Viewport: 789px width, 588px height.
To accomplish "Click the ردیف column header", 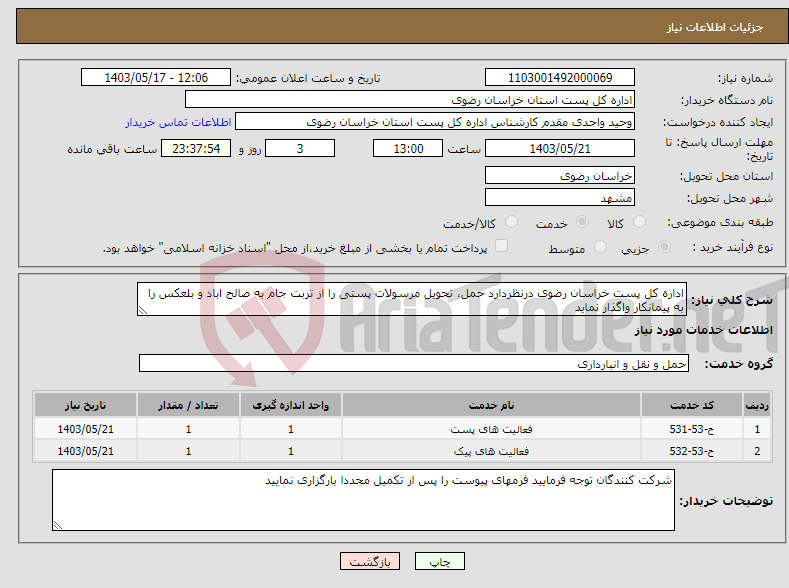I will (x=757, y=405).
